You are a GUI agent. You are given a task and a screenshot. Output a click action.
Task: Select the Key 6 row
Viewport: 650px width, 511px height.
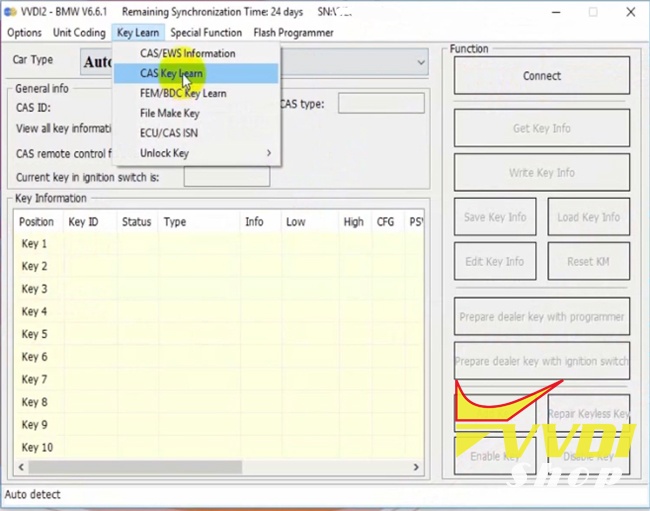219,357
